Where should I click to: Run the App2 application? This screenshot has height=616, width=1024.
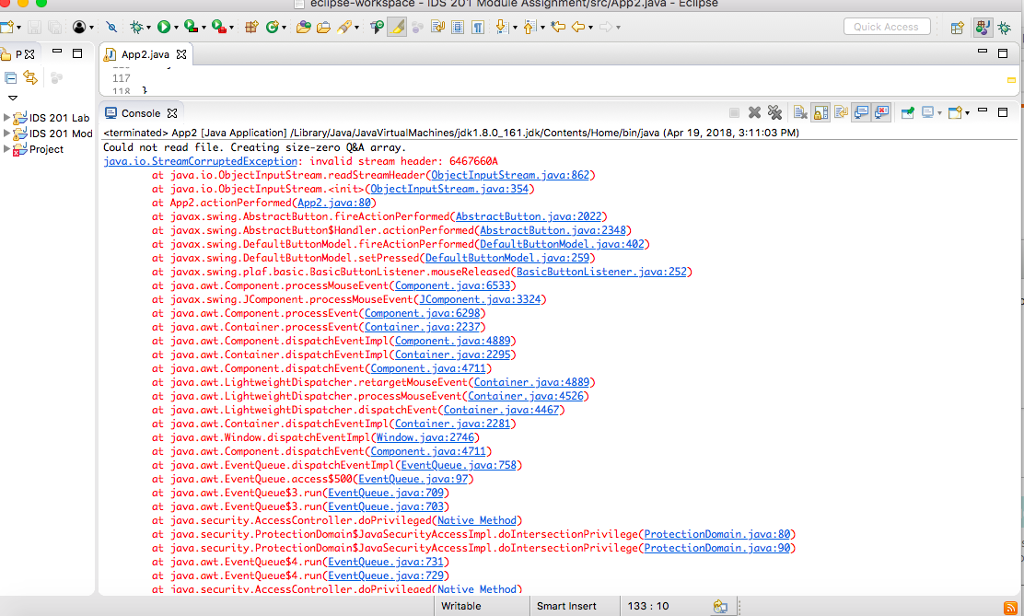tap(162, 27)
